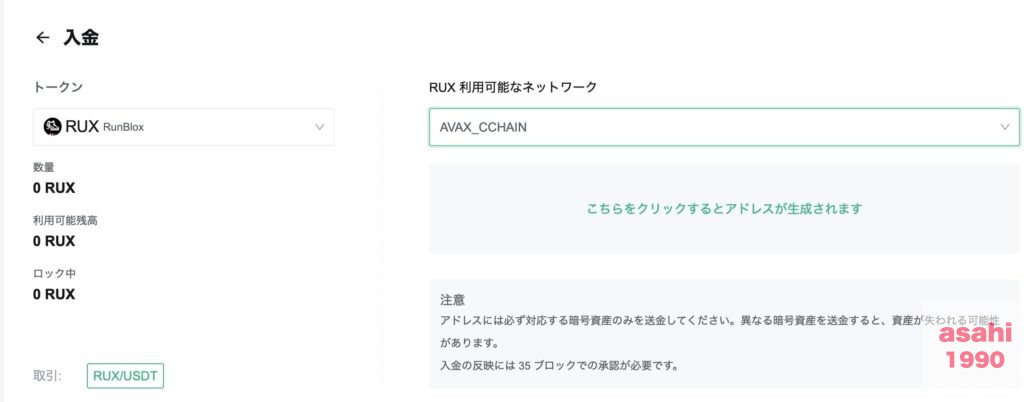This screenshot has height=402, width=1024.
Task: Open the RUX/USDT trading pair
Action: [126, 376]
